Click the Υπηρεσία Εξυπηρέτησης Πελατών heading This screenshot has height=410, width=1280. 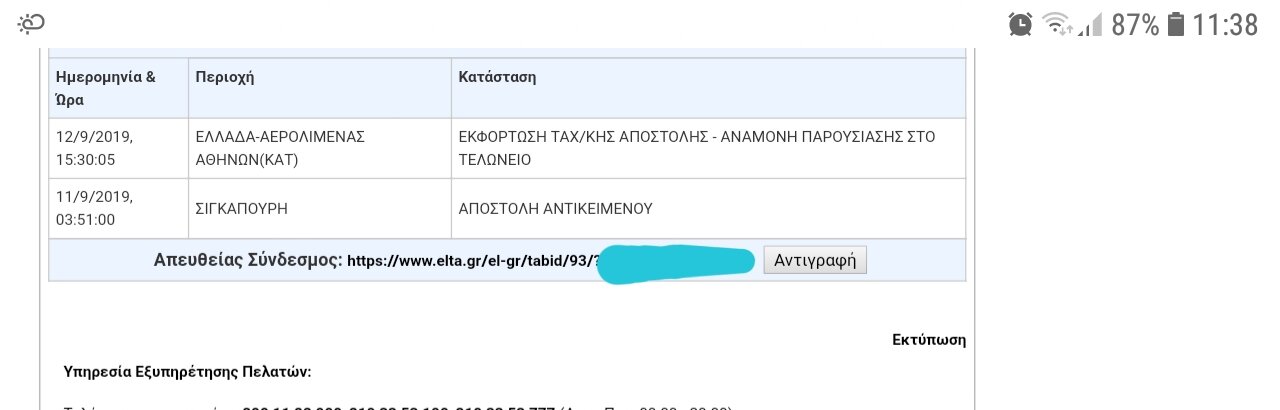click(188, 372)
